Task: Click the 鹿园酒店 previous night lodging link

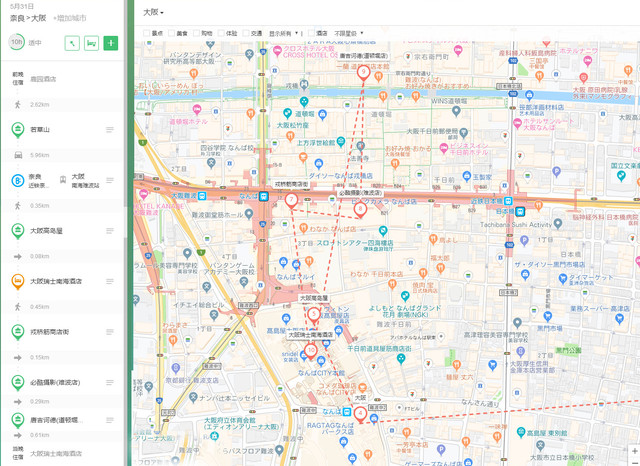Action: (44, 78)
